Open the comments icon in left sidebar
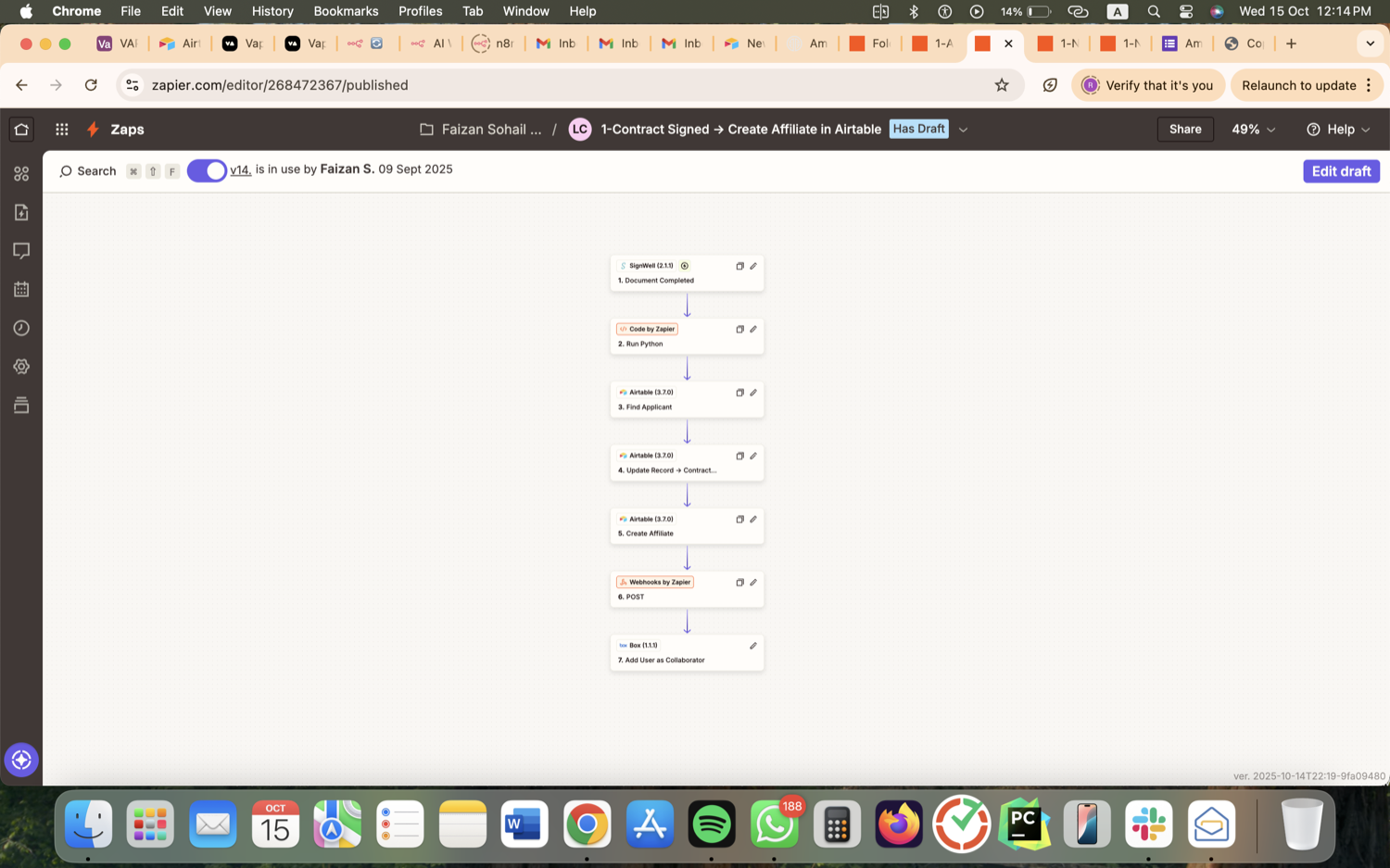Image resolution: width=1390 pixels, height=868 pixels. coord(21,251)
